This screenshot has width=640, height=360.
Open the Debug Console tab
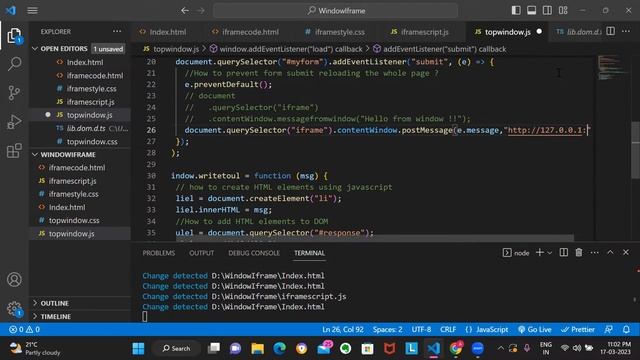pyautogui.click(x=254, y=253)
